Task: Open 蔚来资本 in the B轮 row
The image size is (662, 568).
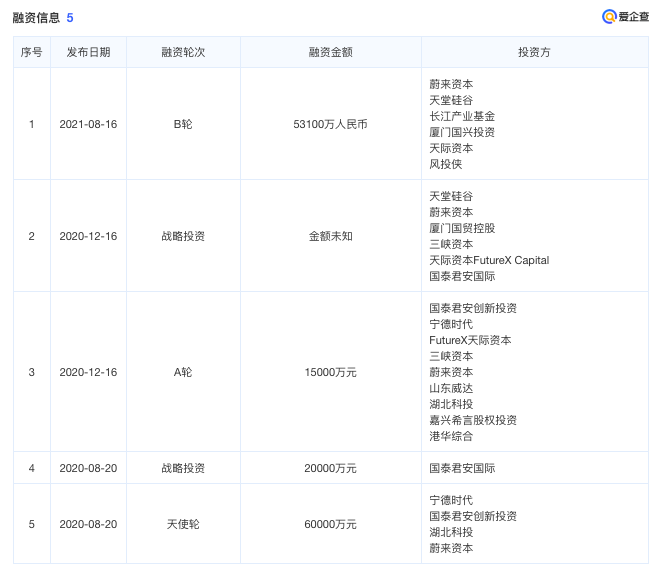Action: pos(451,84)
